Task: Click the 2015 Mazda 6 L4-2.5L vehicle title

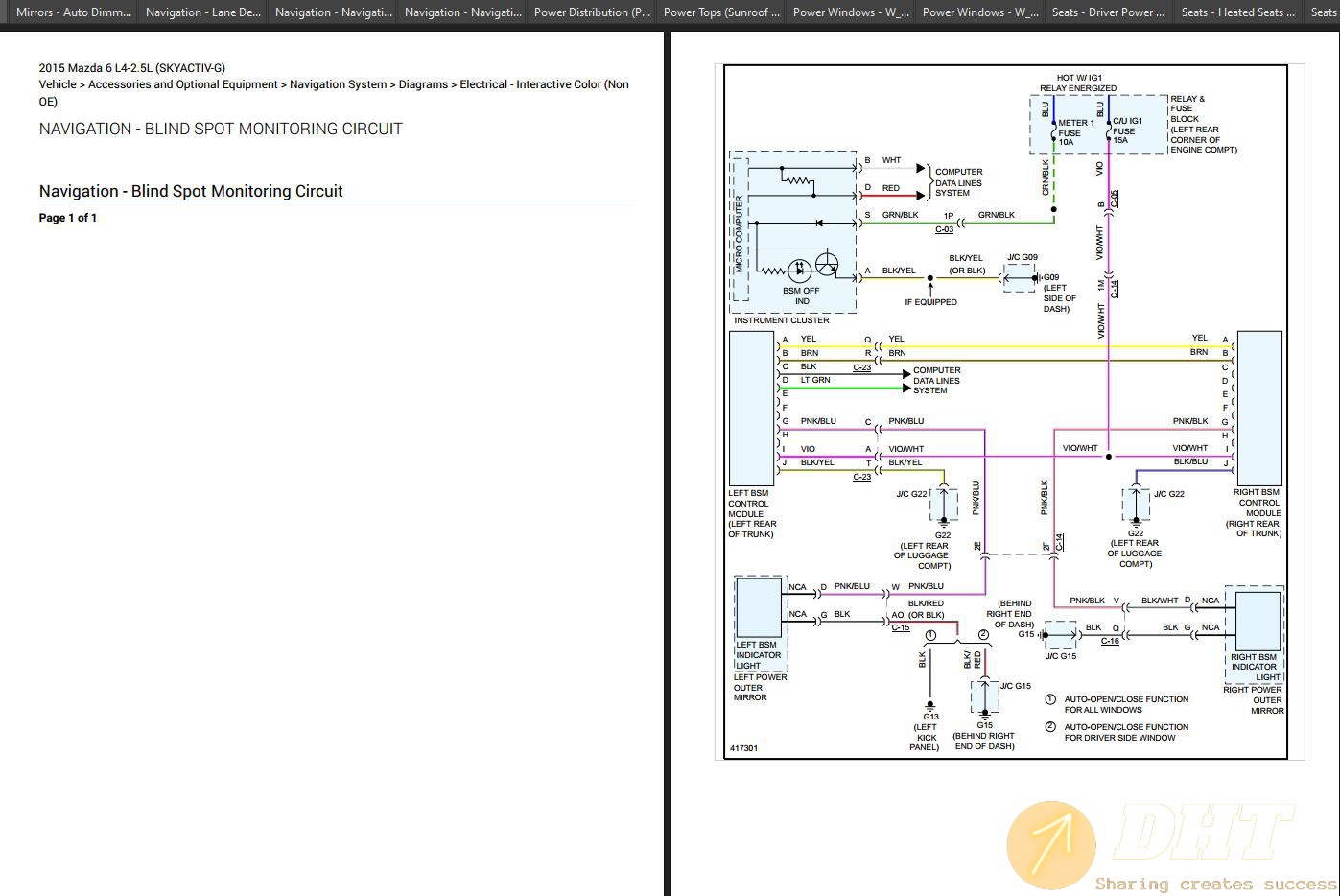Action: pos(132,68)
